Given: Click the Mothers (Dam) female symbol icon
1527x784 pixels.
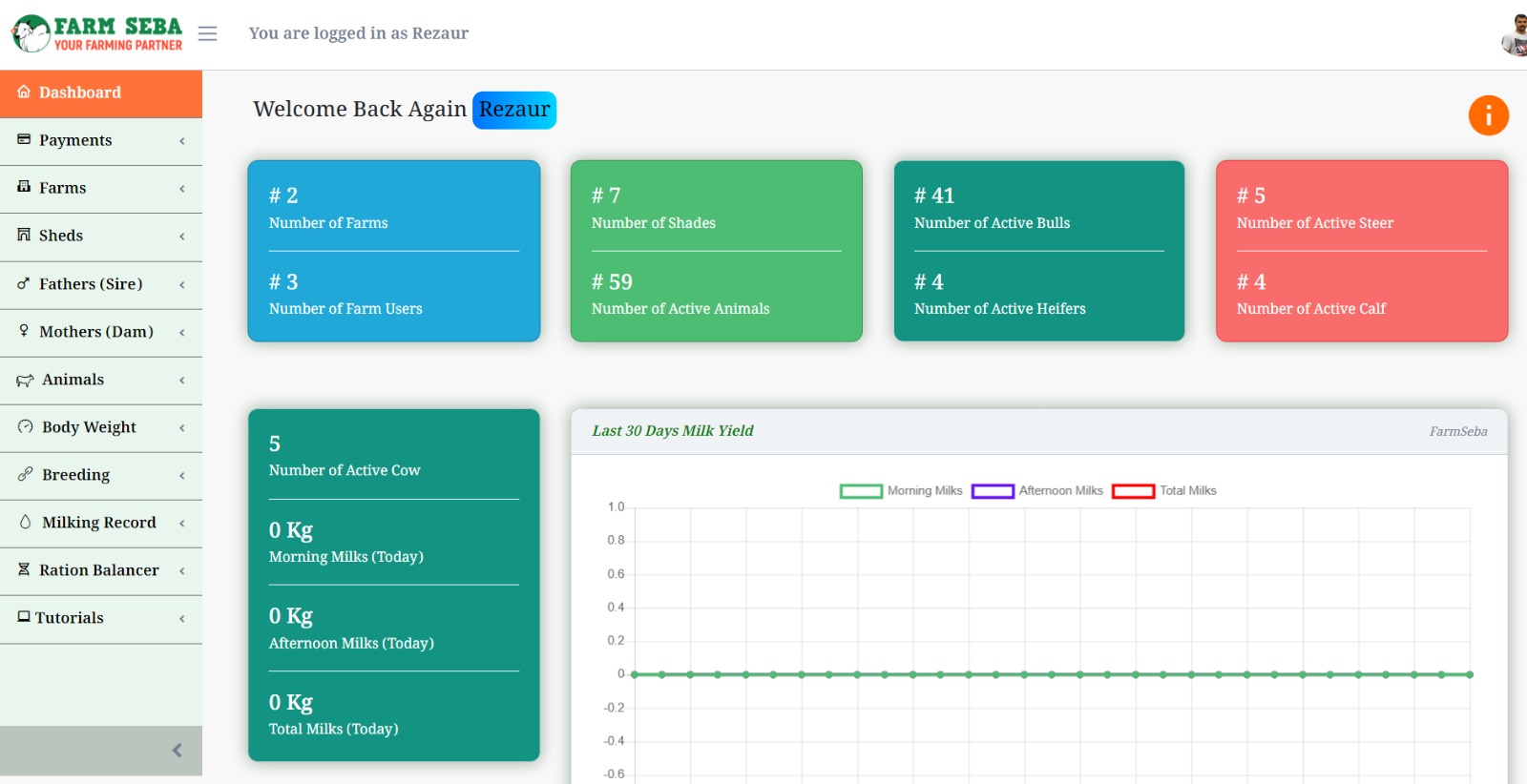Looking at the screenshot, I should (x=24, y=331).
